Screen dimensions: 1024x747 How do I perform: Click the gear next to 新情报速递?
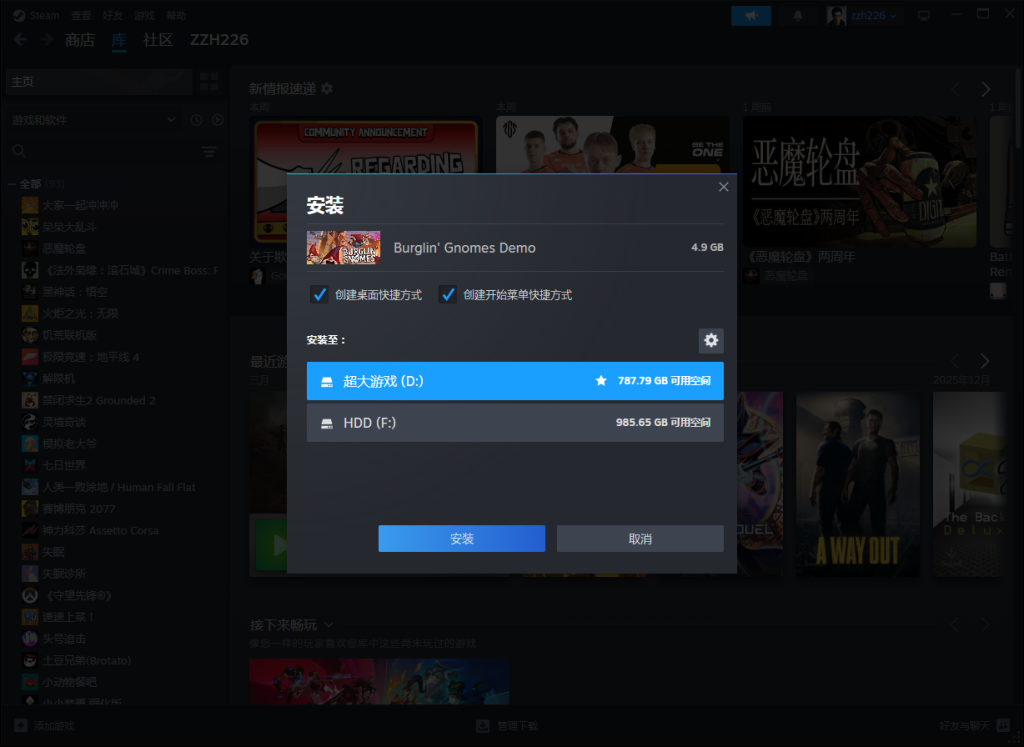tap(326, 89)
